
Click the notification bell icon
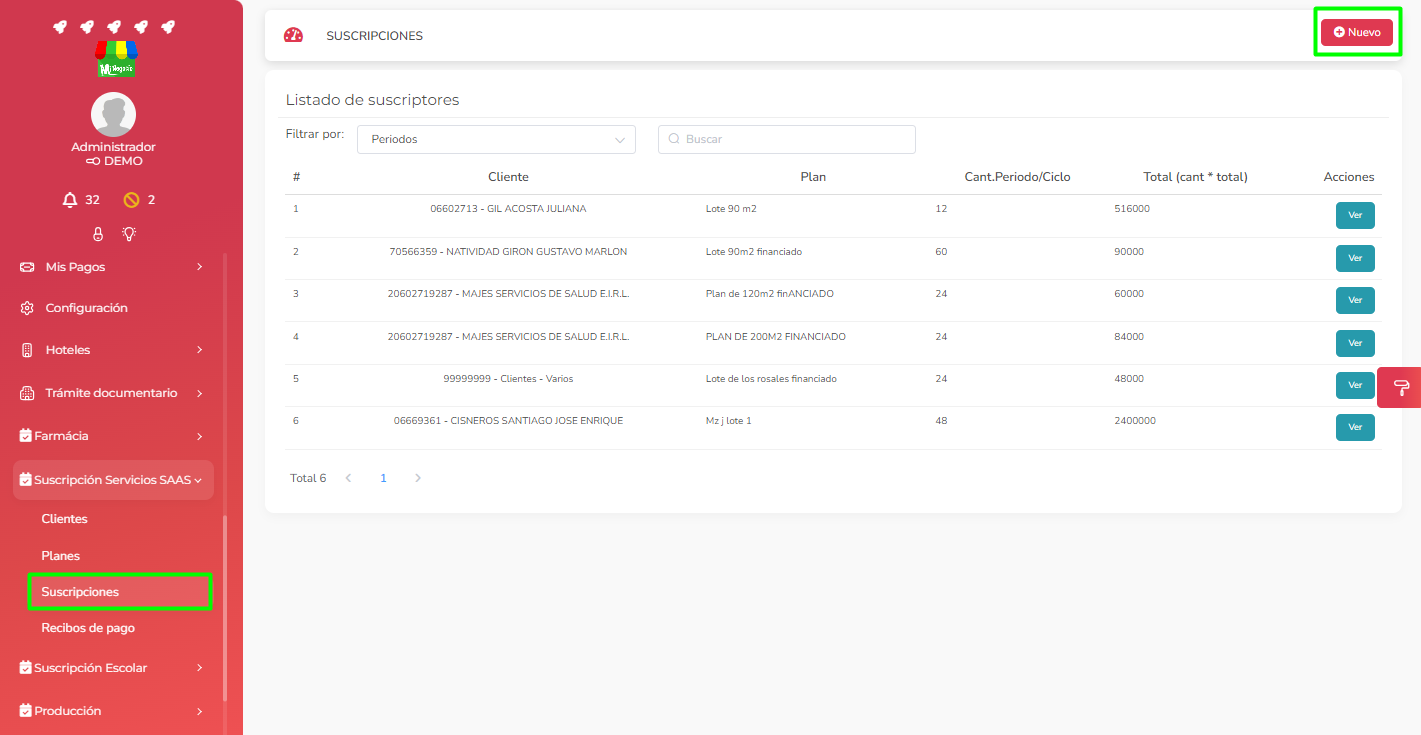(x=69, y=200)
